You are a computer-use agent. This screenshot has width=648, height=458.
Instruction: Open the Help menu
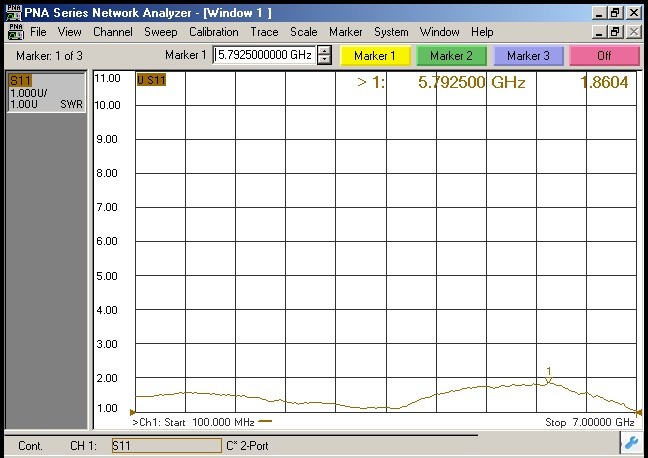[482, 32]
